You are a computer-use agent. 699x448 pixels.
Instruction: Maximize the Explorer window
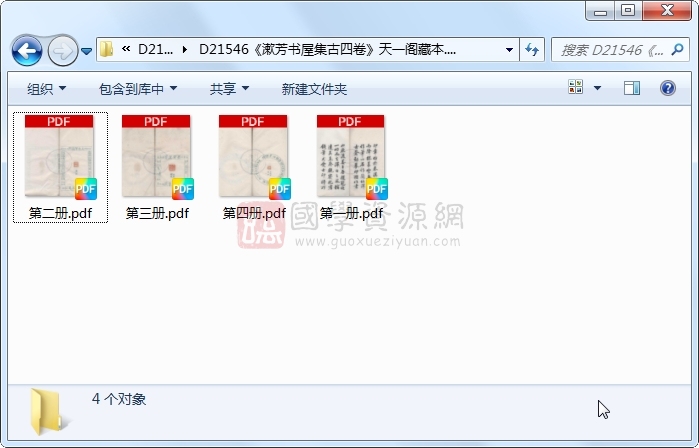point(628,11)
